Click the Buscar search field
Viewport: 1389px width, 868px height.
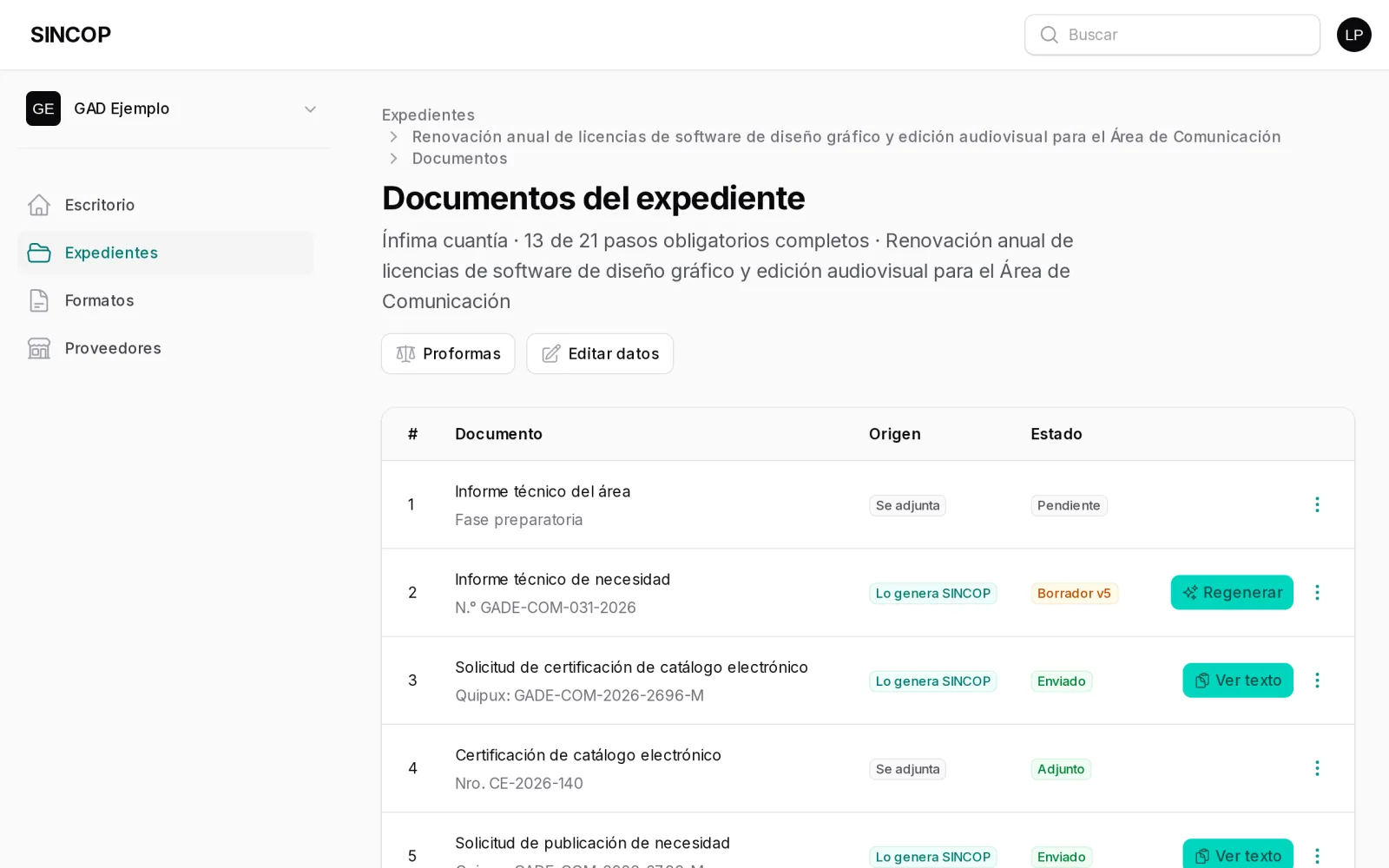1172,35
